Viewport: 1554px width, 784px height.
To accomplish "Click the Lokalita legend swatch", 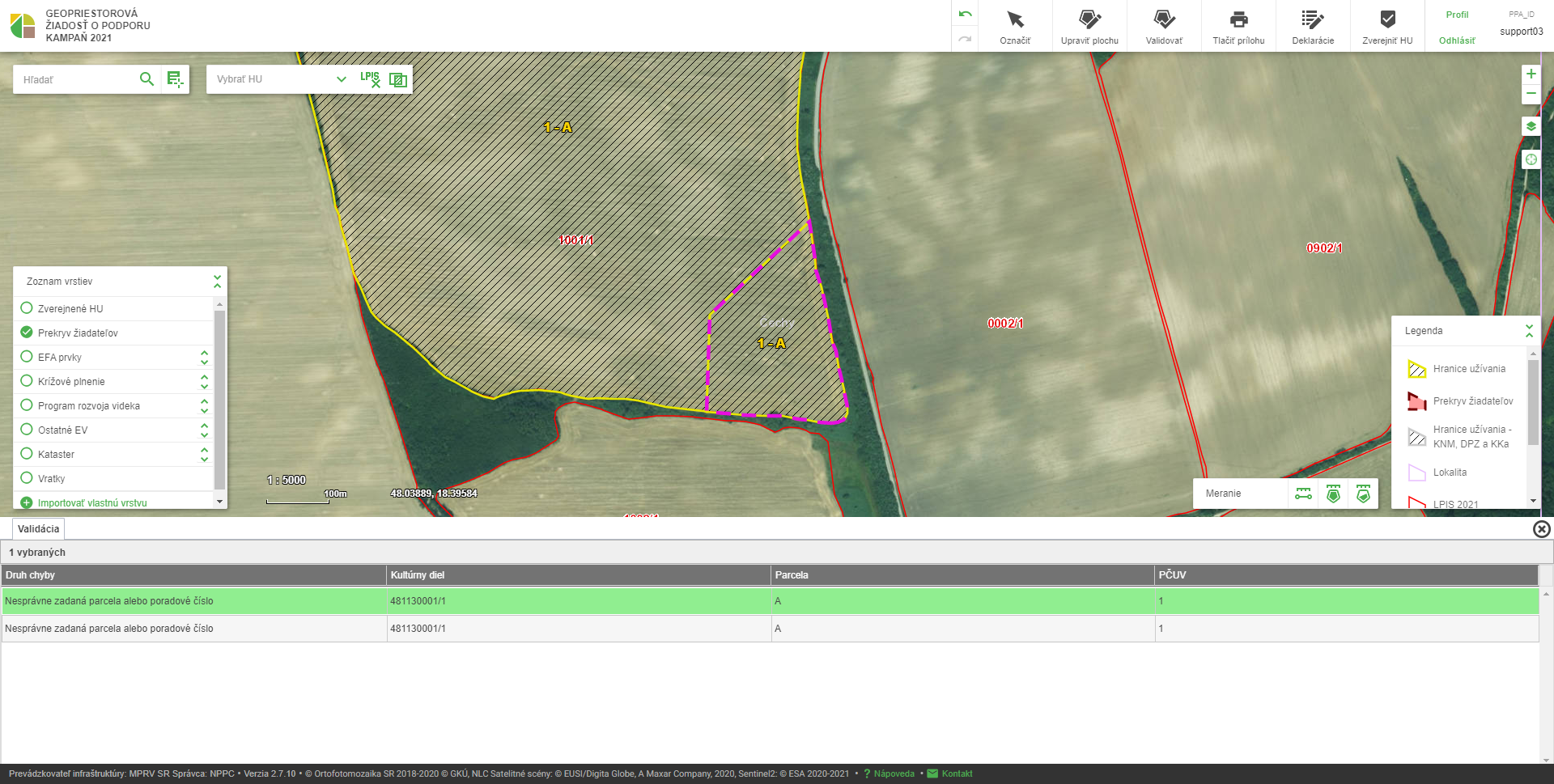I will click(1416, 473).
